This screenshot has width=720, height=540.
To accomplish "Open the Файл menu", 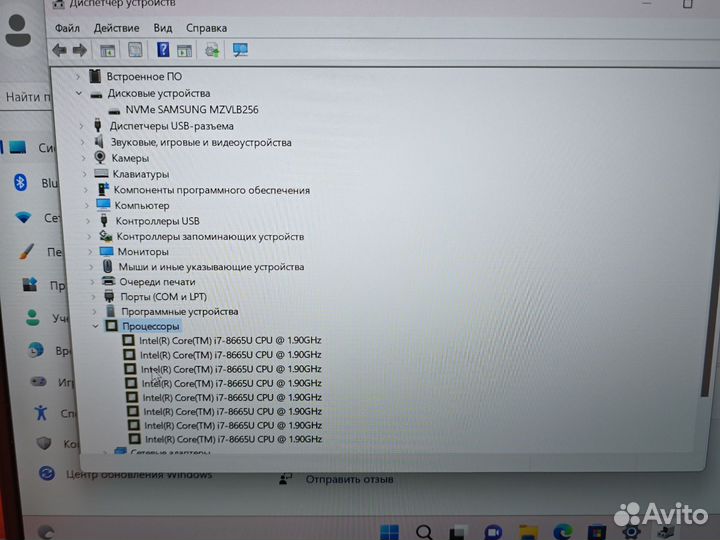I will click(x=67, y=28).
